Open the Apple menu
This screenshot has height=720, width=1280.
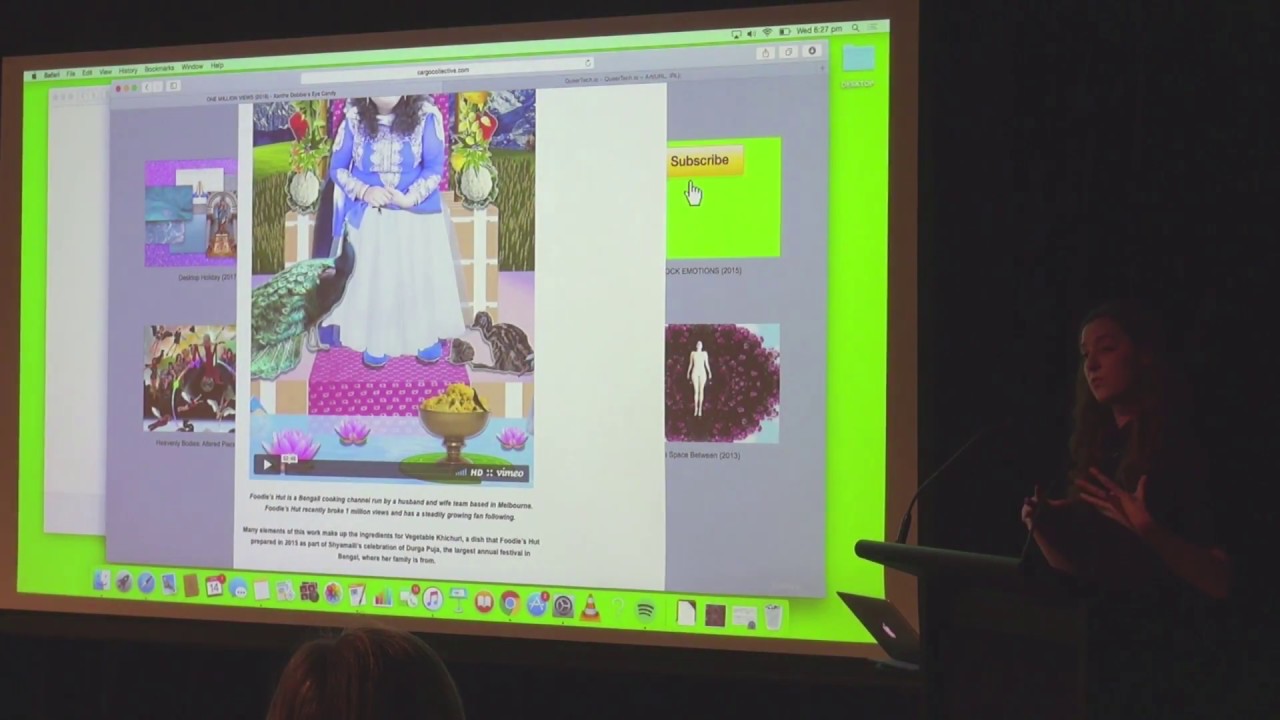[33, 76]
